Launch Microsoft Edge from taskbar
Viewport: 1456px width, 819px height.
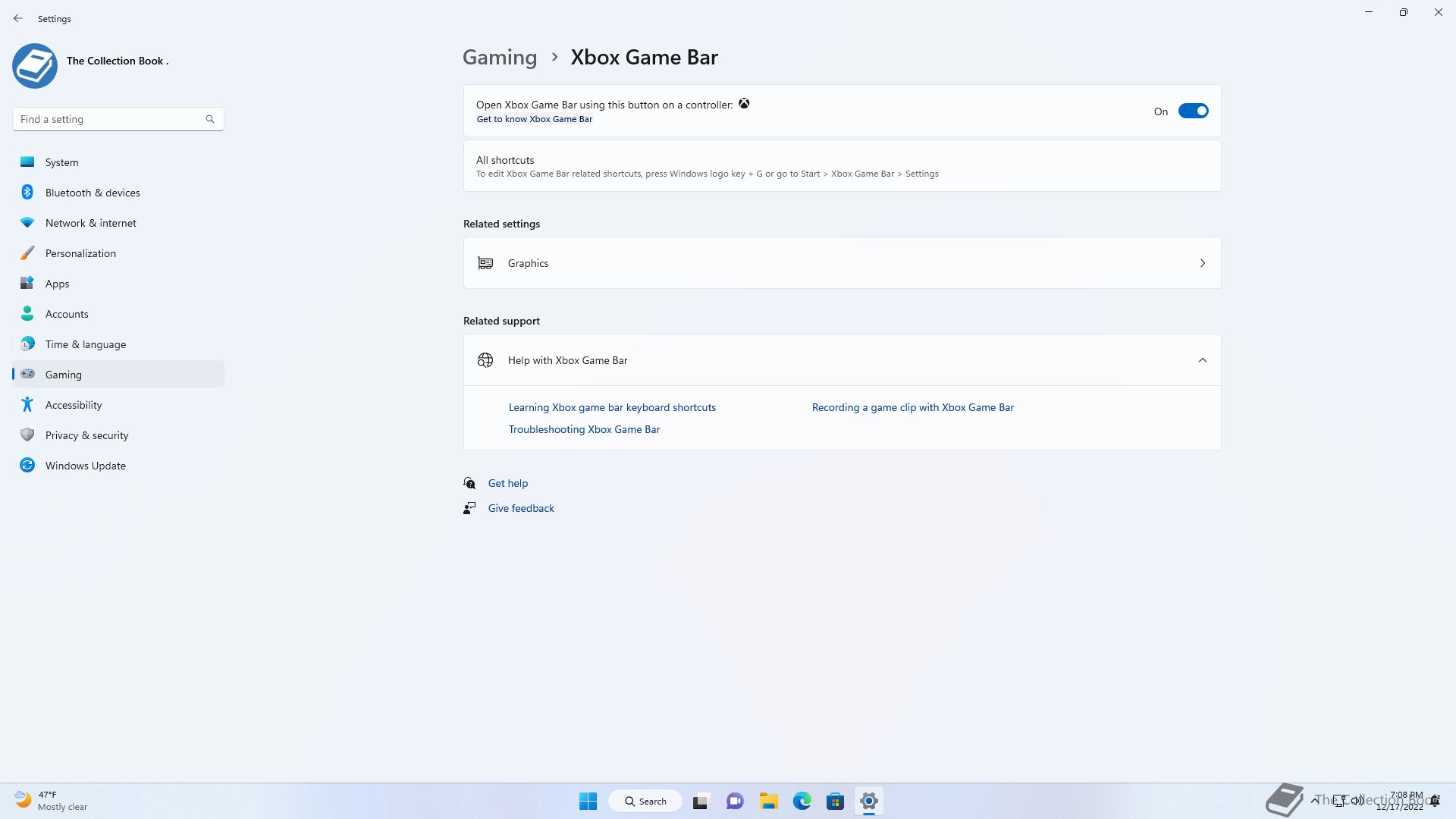[x=802, y=801]
